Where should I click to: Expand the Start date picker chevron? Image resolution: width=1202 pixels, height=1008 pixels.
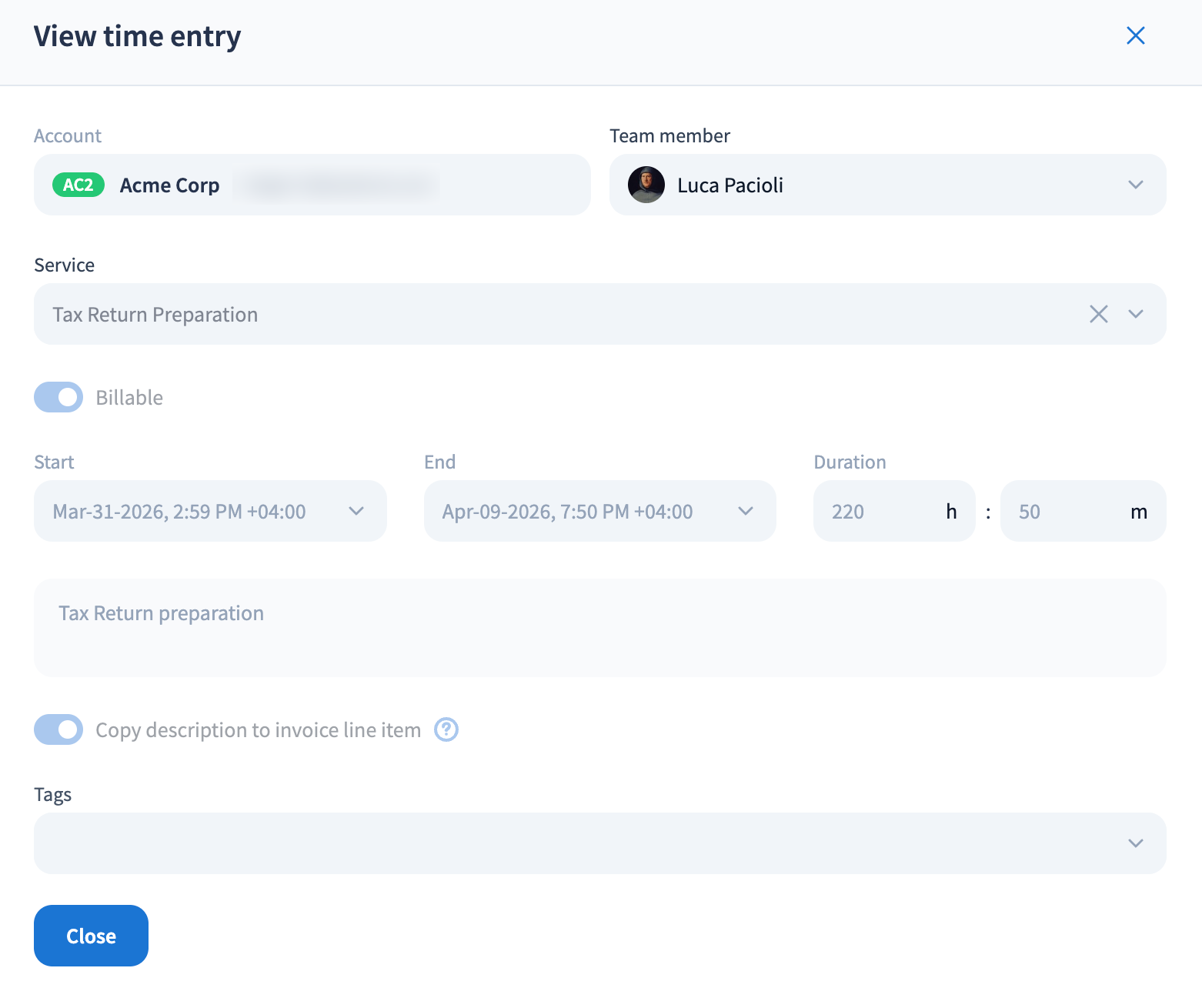click(x=356, y=511)
